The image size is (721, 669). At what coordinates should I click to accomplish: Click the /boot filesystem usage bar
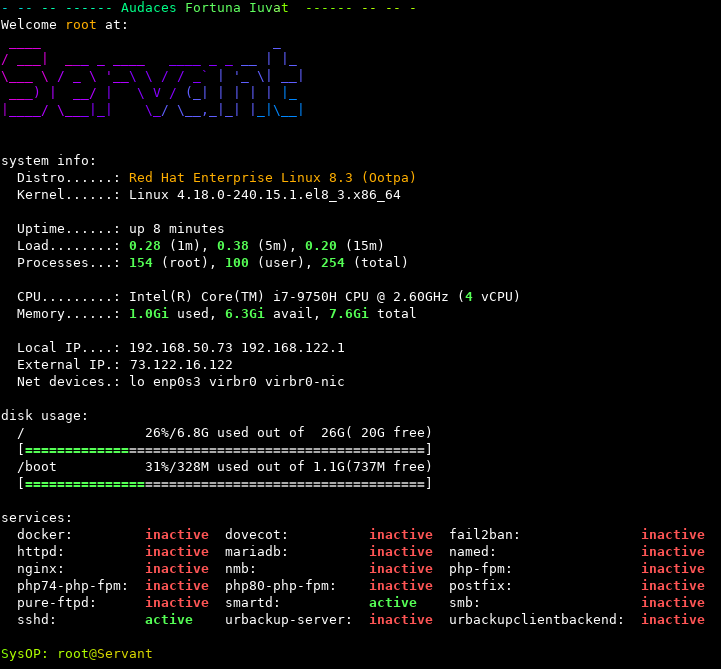[x=224, y=484]
